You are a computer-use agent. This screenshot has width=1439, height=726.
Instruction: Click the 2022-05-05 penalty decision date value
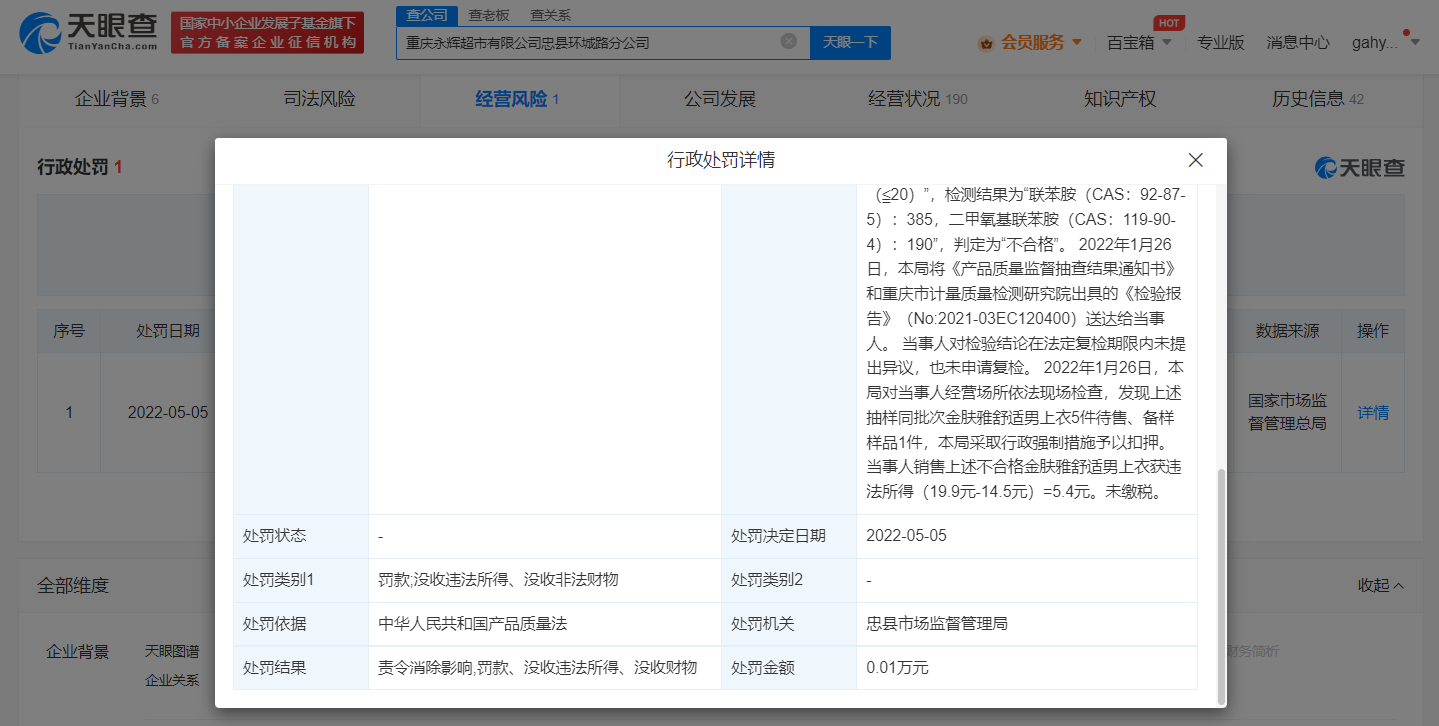point(906,536)
